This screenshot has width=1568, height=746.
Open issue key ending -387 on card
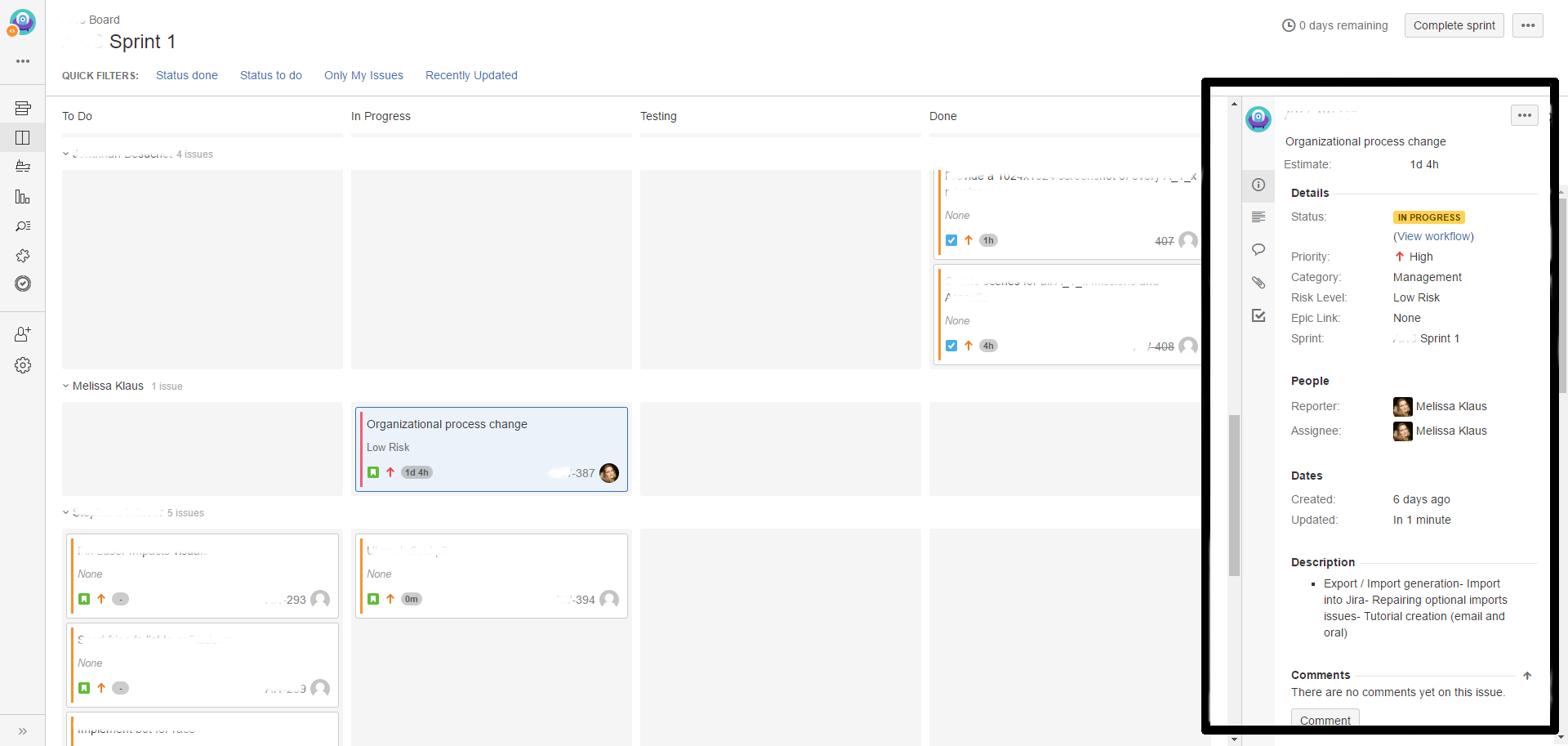573,473
